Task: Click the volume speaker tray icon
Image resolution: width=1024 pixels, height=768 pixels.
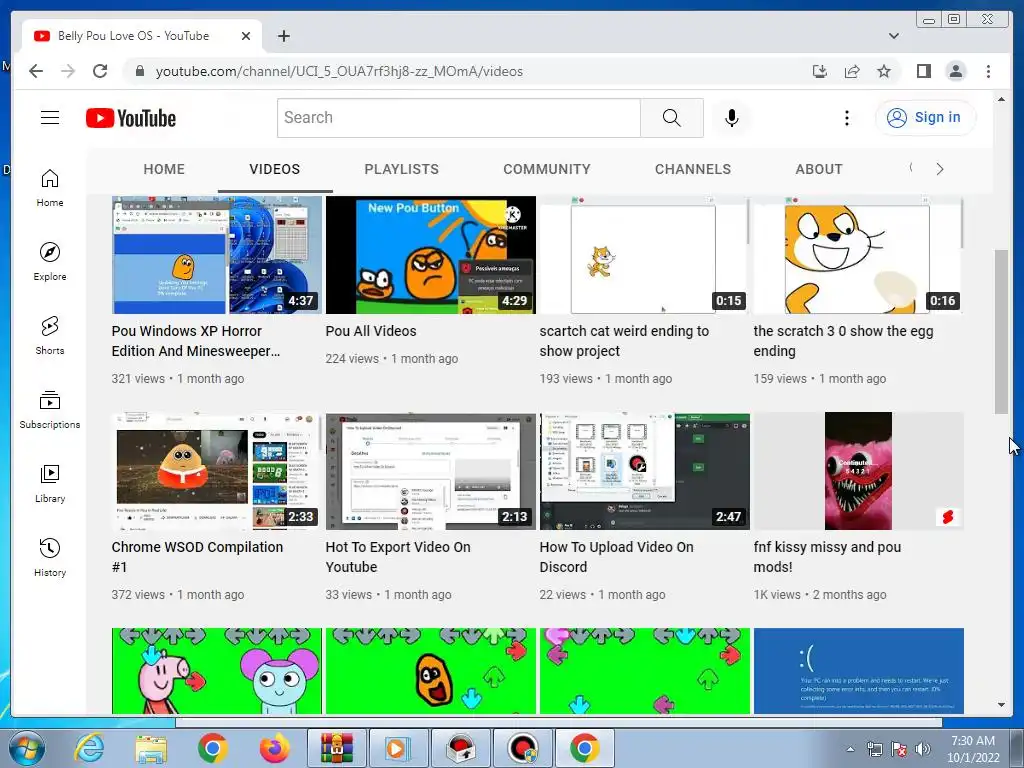Action: 922,750
